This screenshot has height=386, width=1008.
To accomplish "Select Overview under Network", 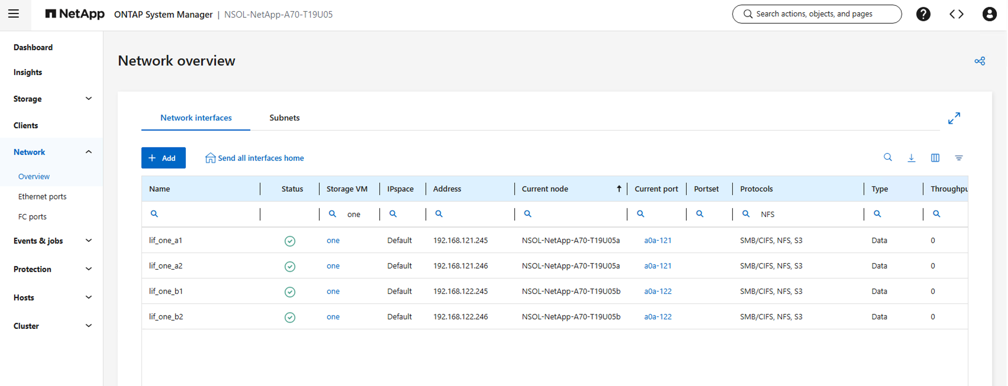I will tap(34, 176).
